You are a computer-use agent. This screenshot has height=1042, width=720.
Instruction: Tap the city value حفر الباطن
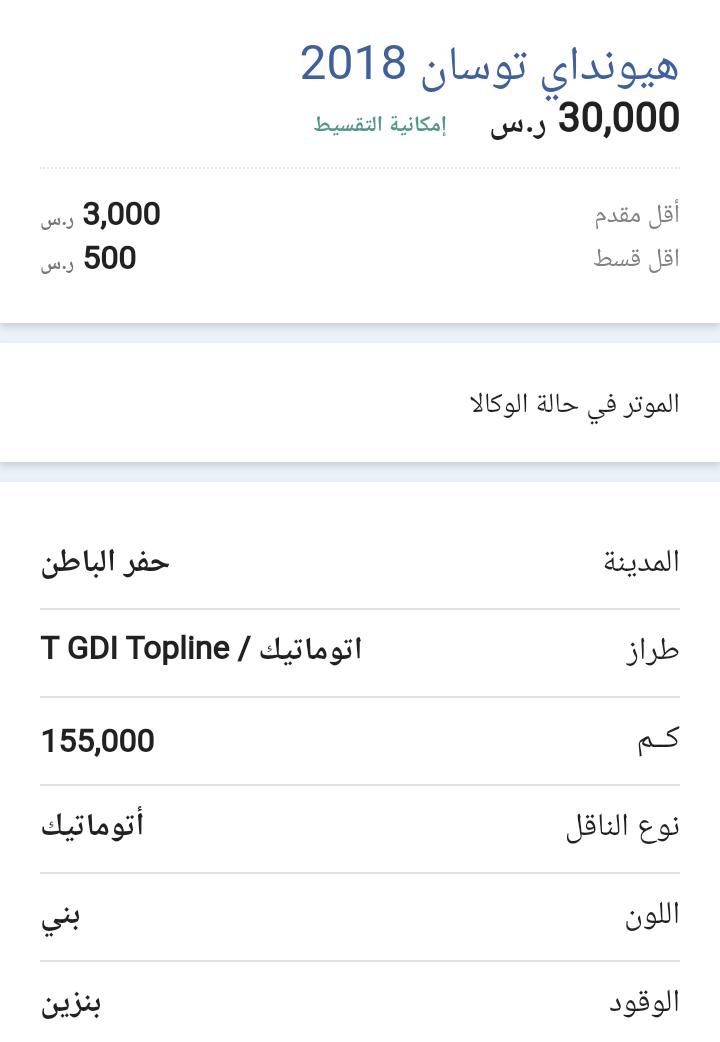pos(105,563)
